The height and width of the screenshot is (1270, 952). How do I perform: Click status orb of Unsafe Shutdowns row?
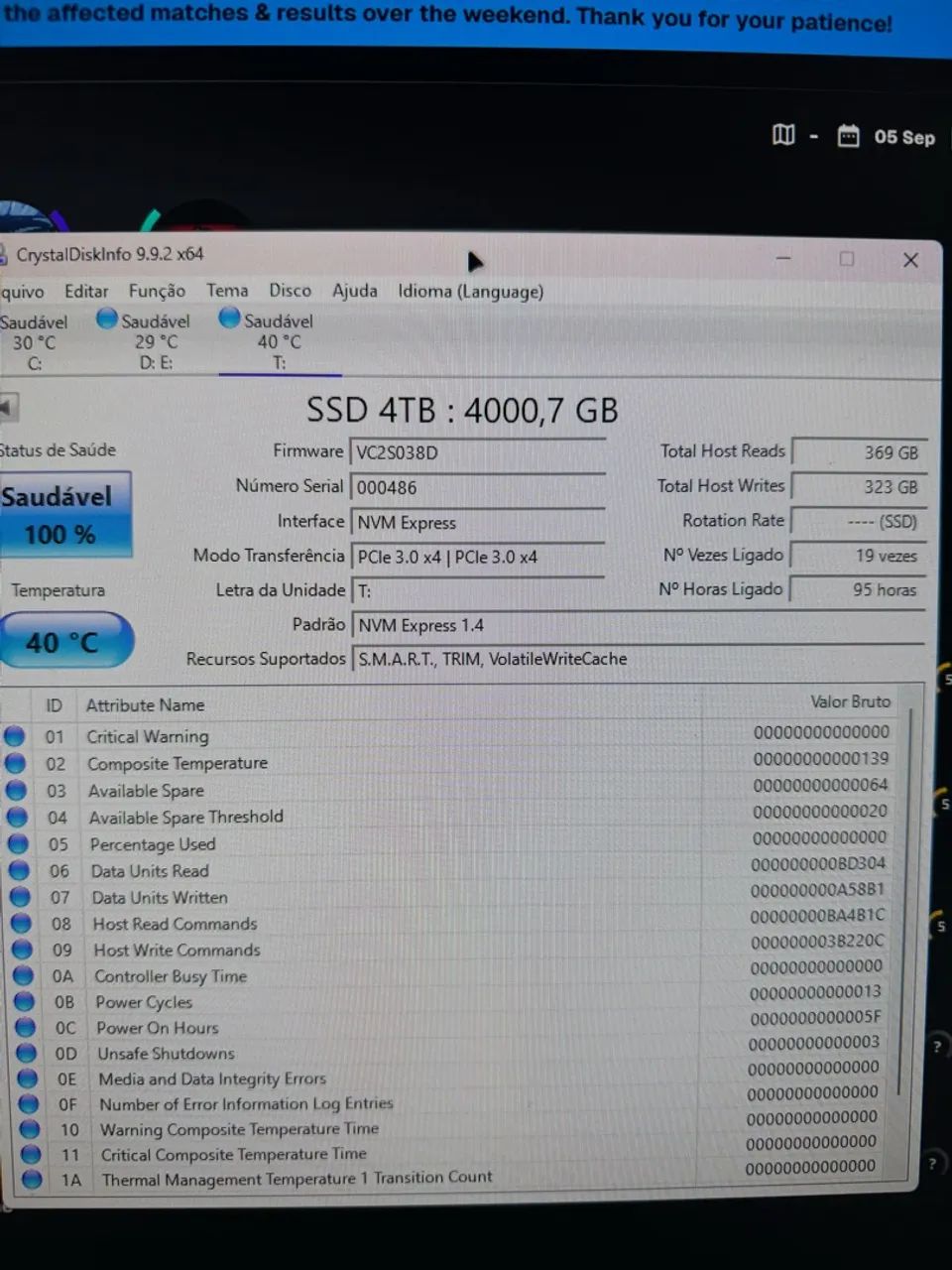tap(27, 1053)
